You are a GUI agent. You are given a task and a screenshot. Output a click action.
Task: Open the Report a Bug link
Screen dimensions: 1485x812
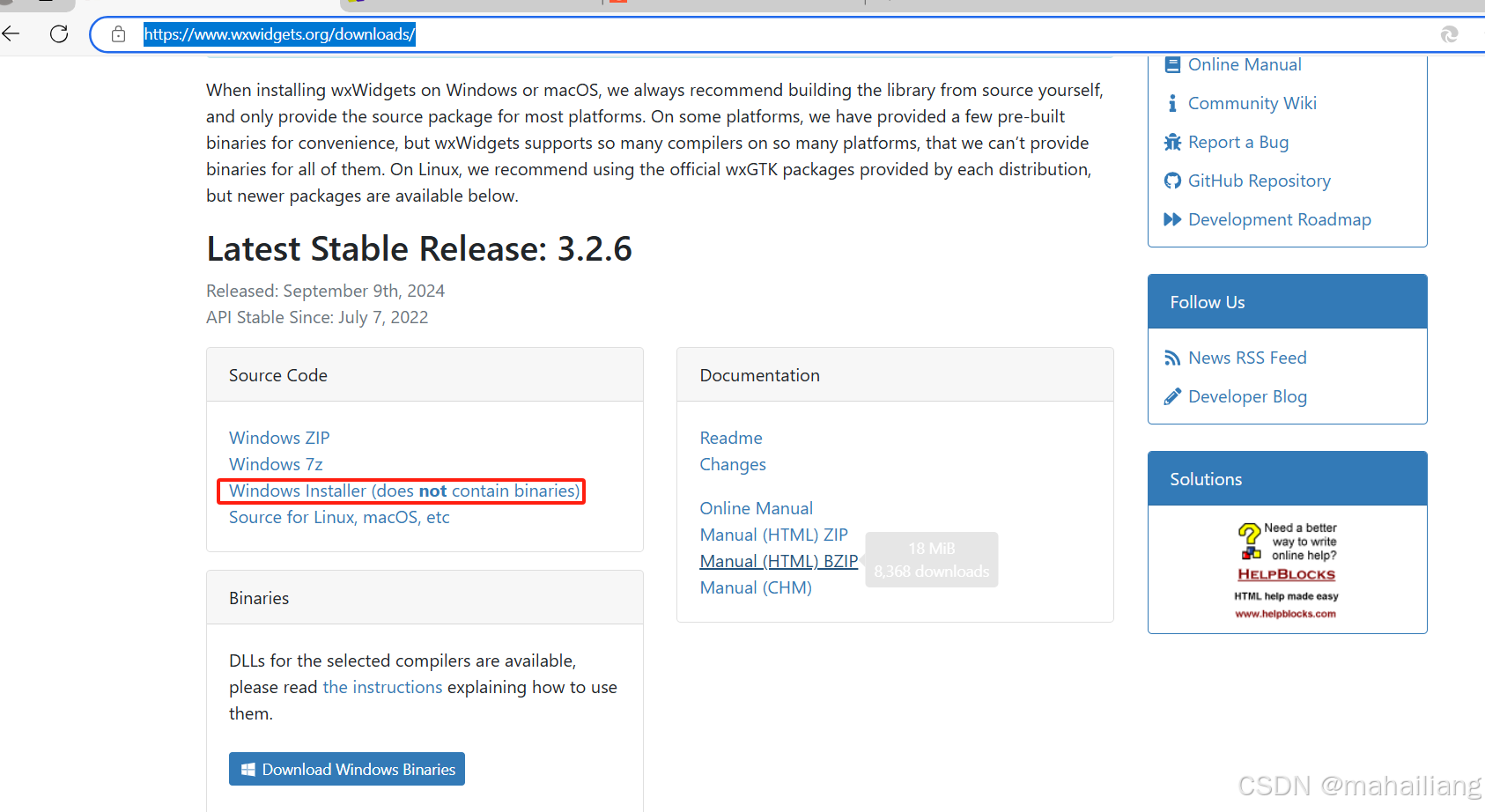[x=1238, y=142]
